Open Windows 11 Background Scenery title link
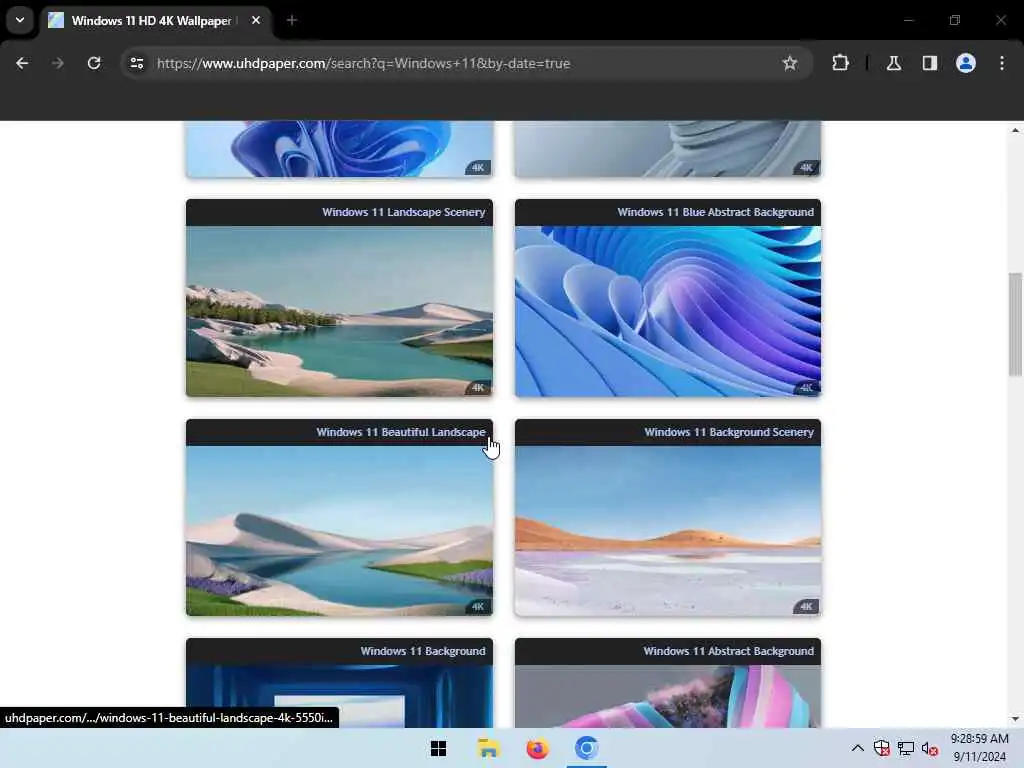The image size is (1024, 768). pos(729,432)
